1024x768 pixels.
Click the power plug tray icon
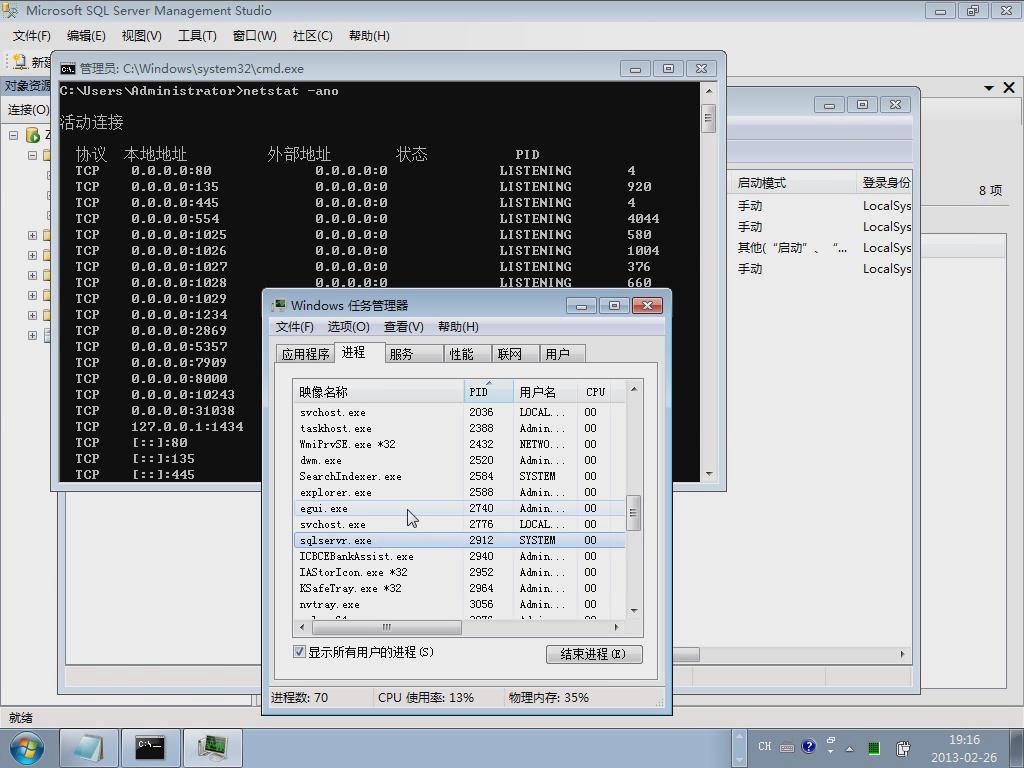[904, 748]
